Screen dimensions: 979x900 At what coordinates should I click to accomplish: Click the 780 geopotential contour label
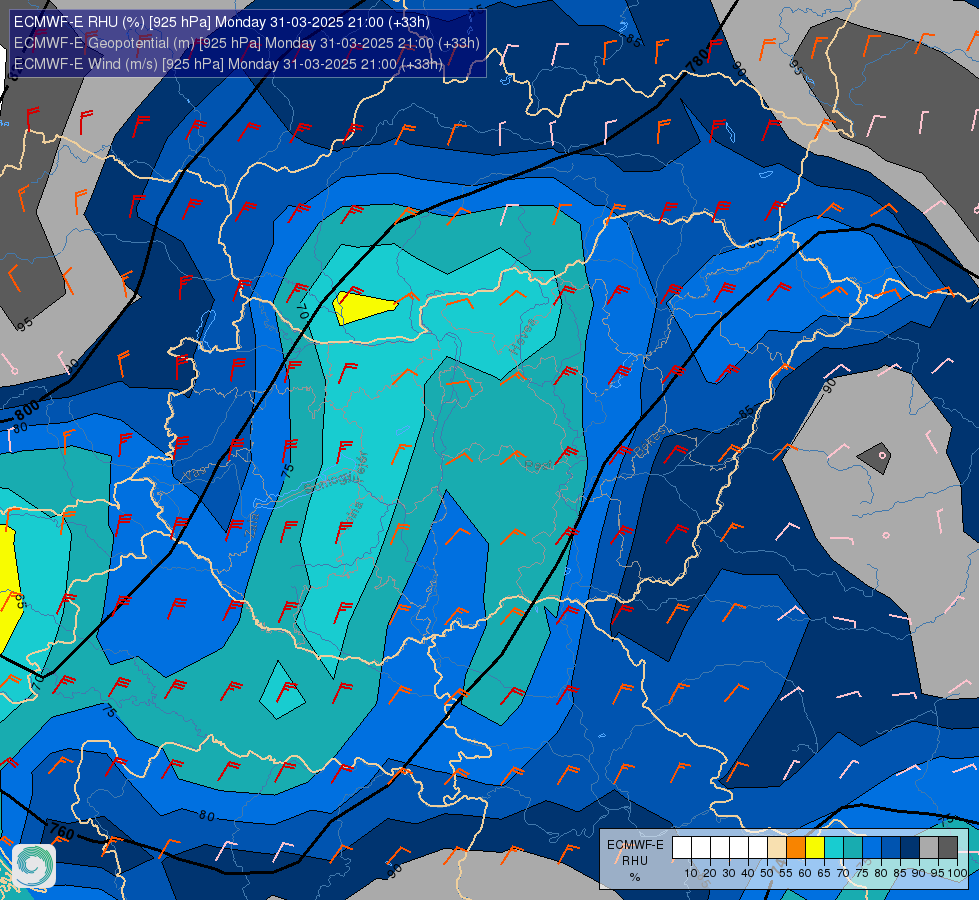point(697,61)
